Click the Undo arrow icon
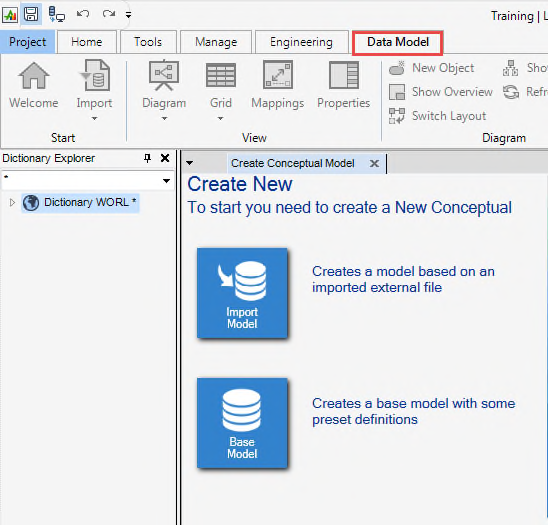This screenshot has height=525, width=548. coord(83,14)
